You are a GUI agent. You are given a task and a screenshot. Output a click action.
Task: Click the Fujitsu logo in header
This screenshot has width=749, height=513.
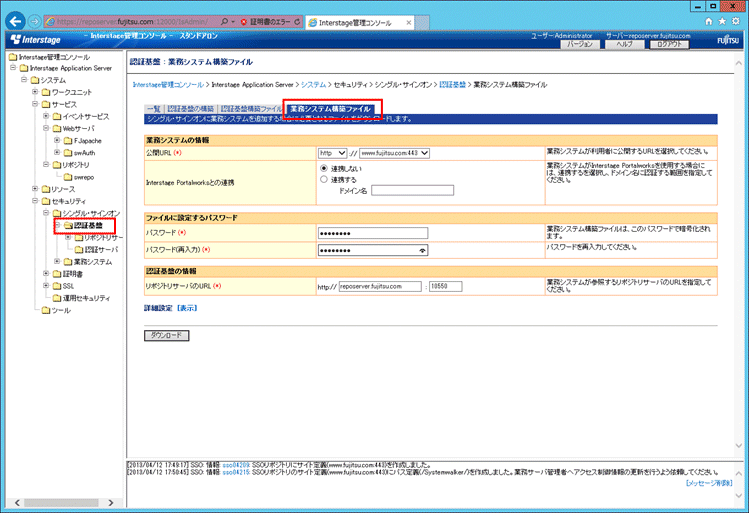728,40
